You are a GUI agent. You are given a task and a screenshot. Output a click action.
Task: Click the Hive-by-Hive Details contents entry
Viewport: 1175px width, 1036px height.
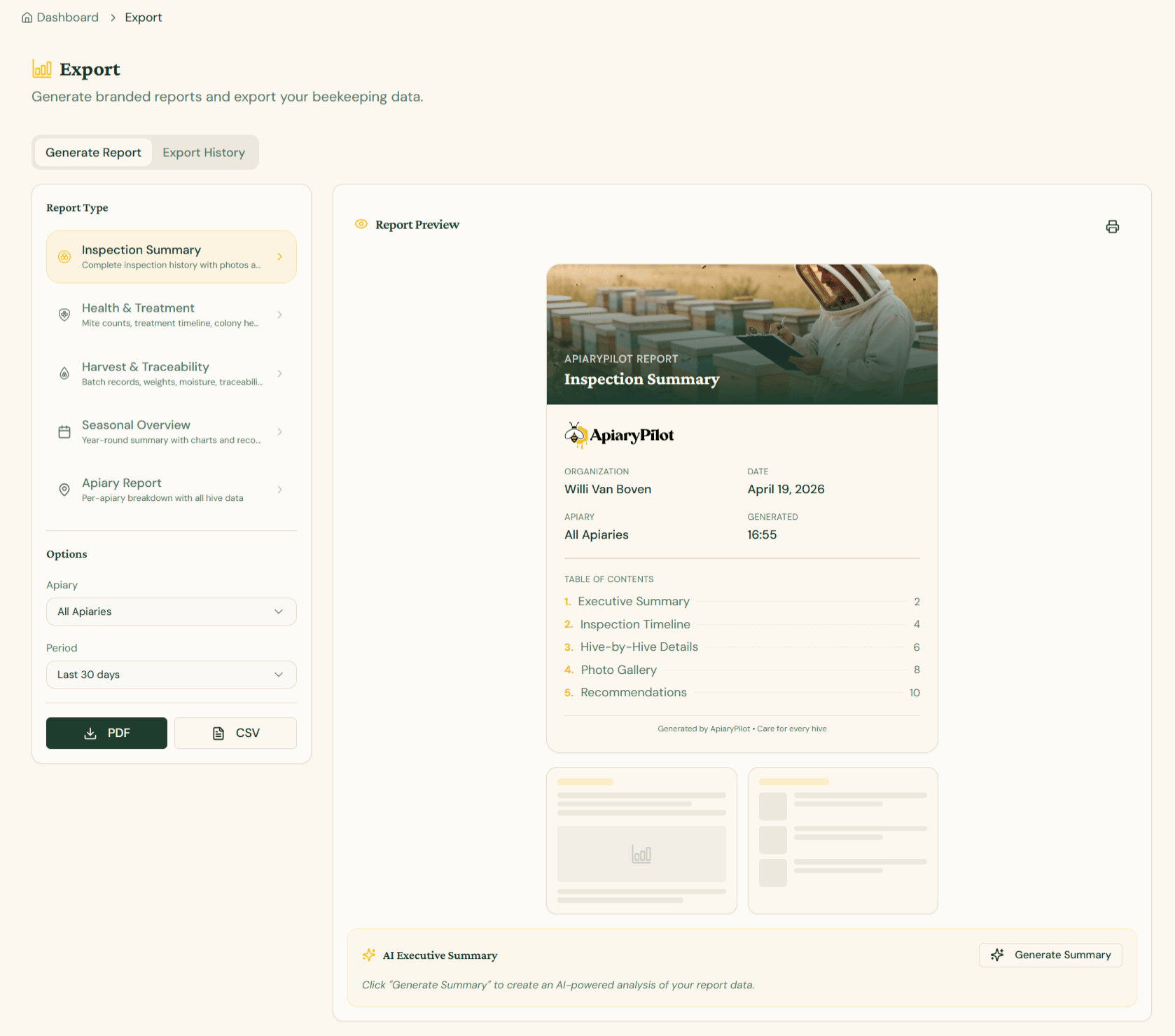[742, 647]
